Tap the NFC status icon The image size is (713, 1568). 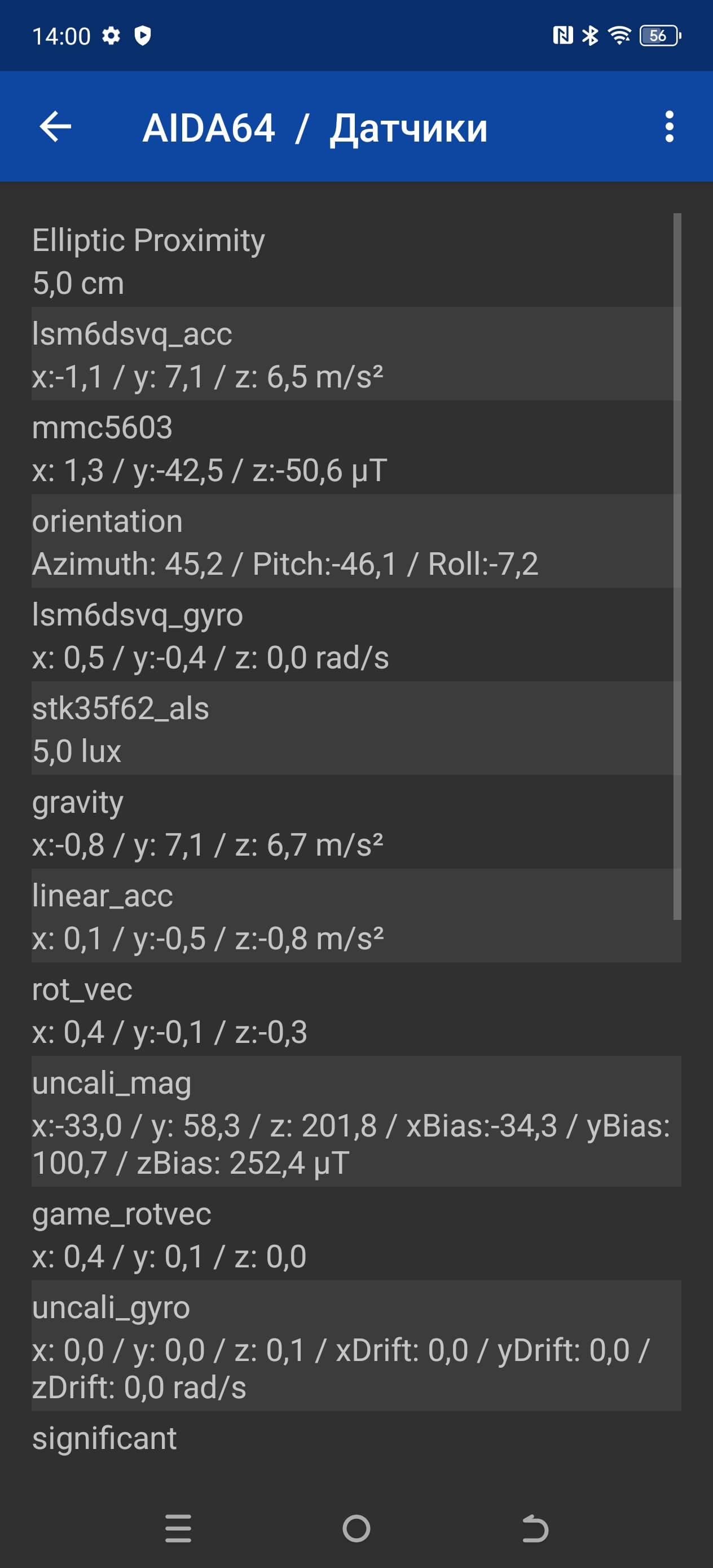tap(562, 36)
